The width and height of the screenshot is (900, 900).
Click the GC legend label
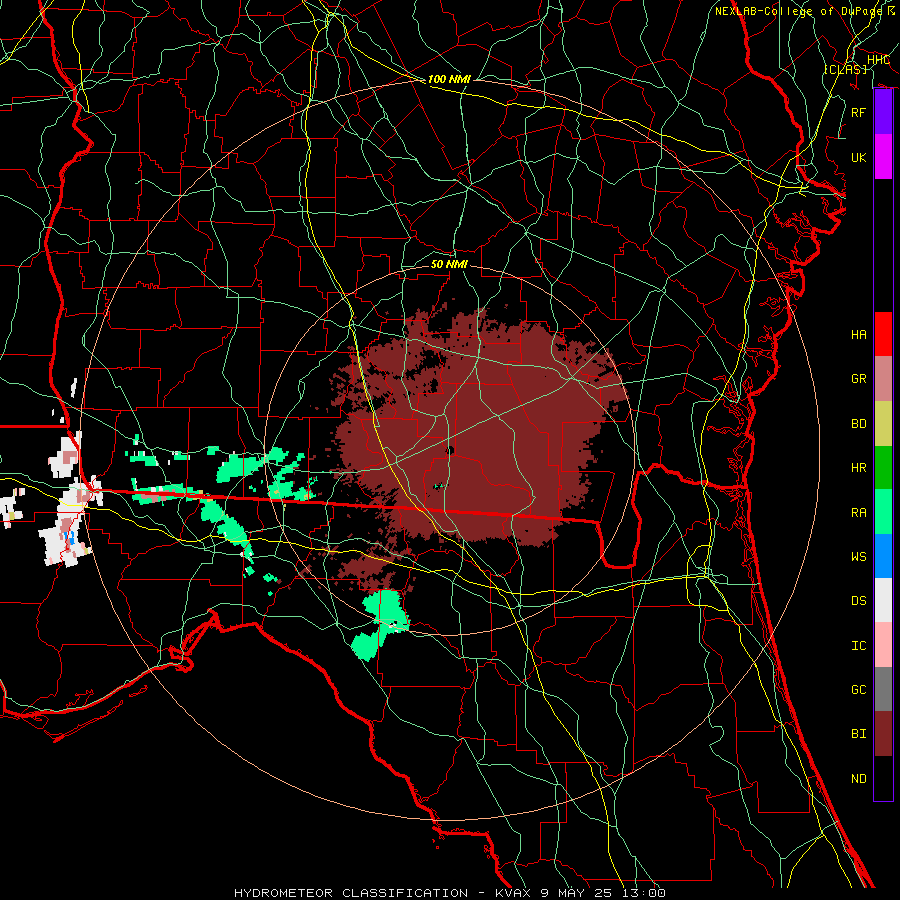[x=859, y=689]
